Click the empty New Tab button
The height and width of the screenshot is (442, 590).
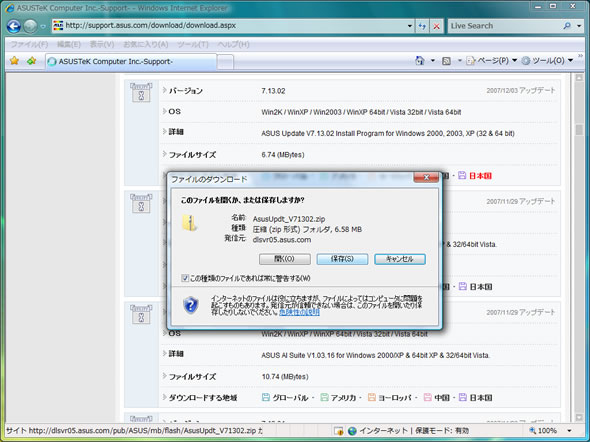[225, 62]
